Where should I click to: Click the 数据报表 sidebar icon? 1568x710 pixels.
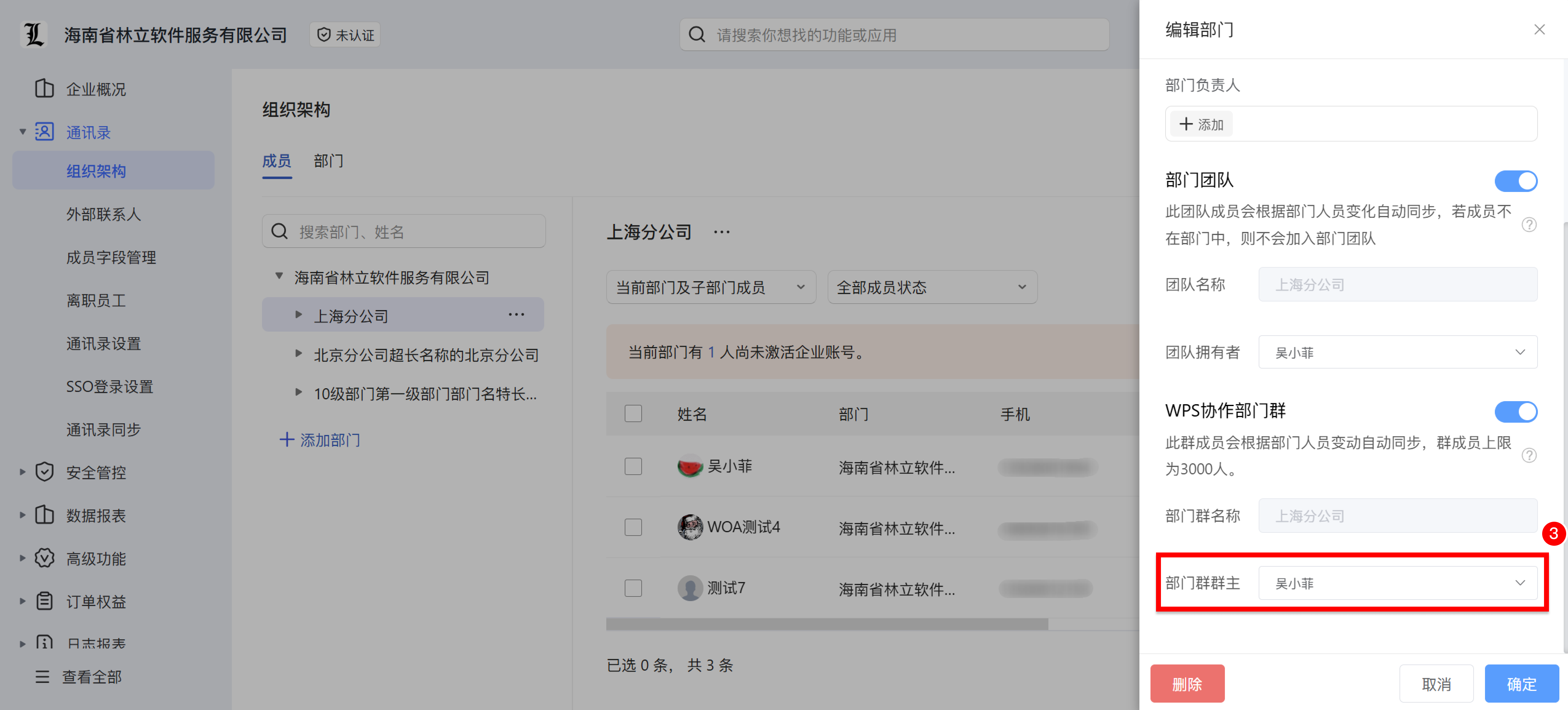(x=44, y=515)
